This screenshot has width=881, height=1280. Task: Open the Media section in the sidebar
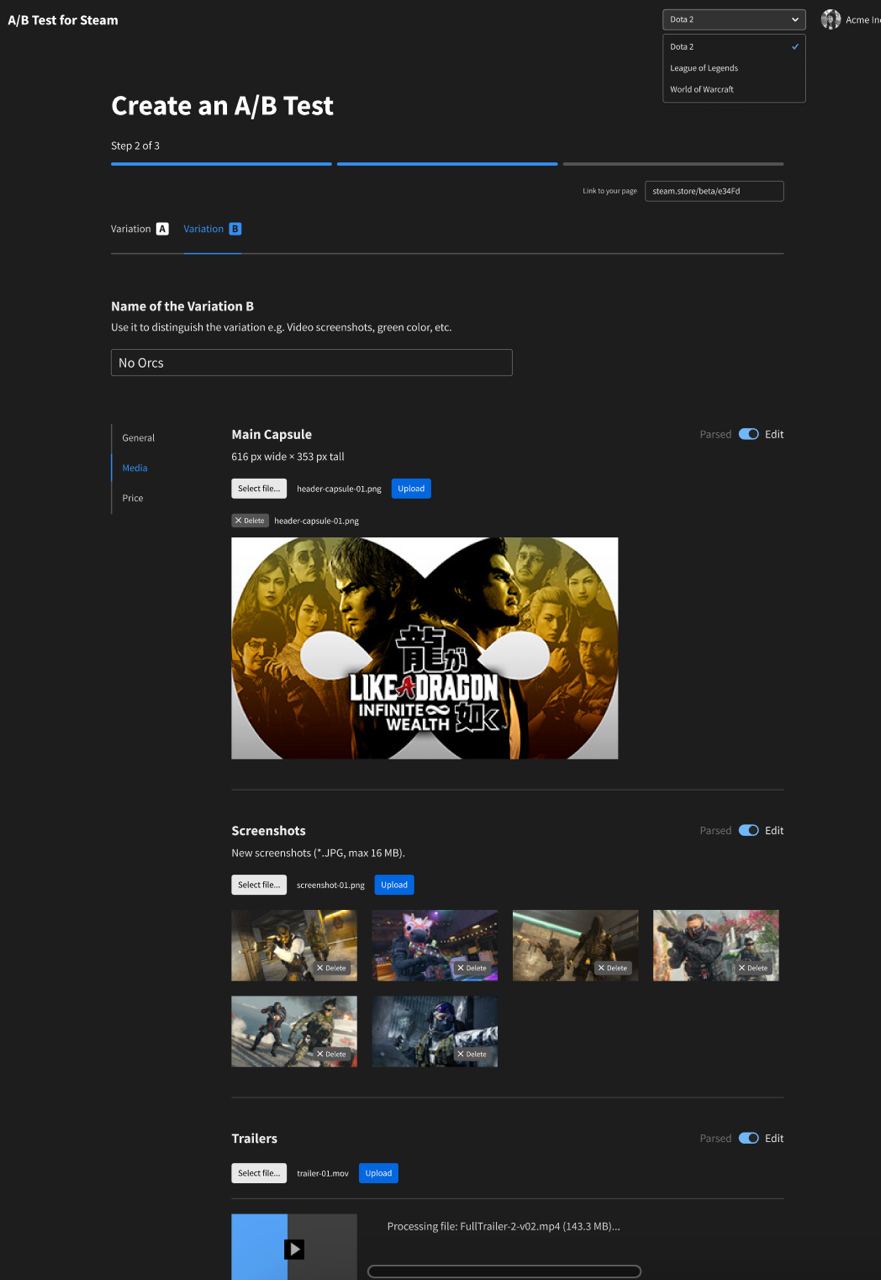pyautogui.click(x=135, y=468)
